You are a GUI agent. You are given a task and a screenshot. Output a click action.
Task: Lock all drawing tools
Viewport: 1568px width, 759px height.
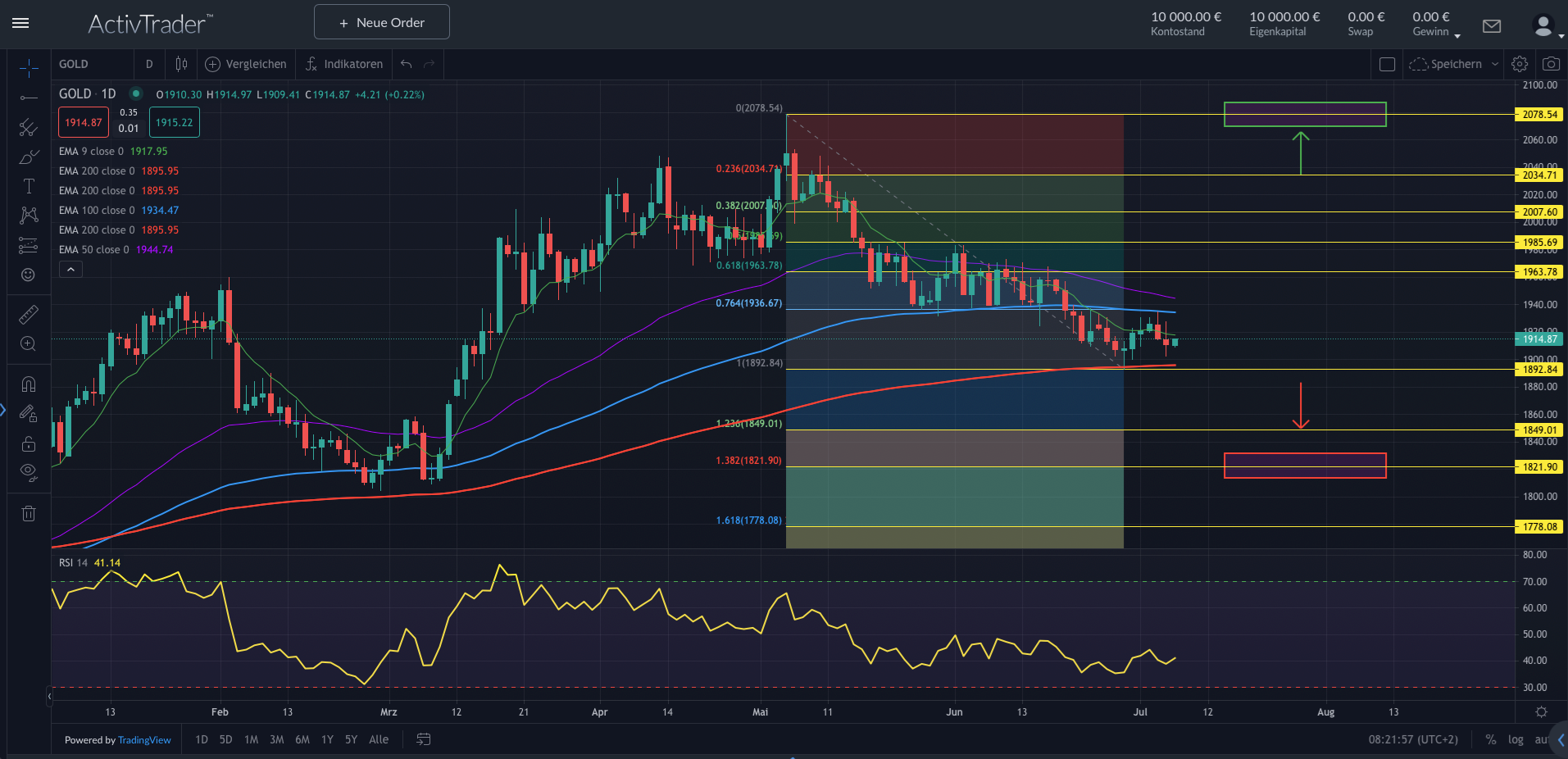point(29,443)
